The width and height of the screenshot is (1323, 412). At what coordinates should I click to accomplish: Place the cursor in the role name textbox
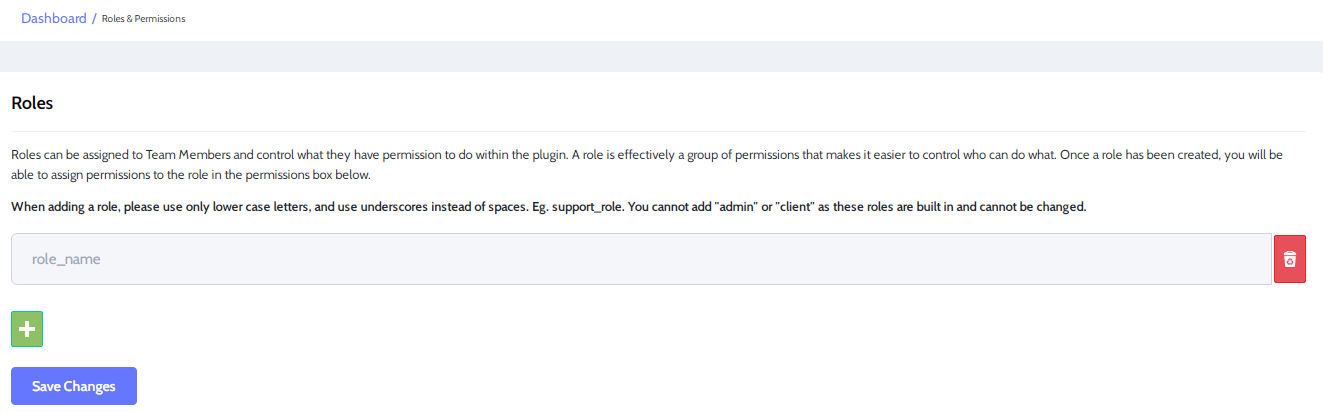coord(641,259)
